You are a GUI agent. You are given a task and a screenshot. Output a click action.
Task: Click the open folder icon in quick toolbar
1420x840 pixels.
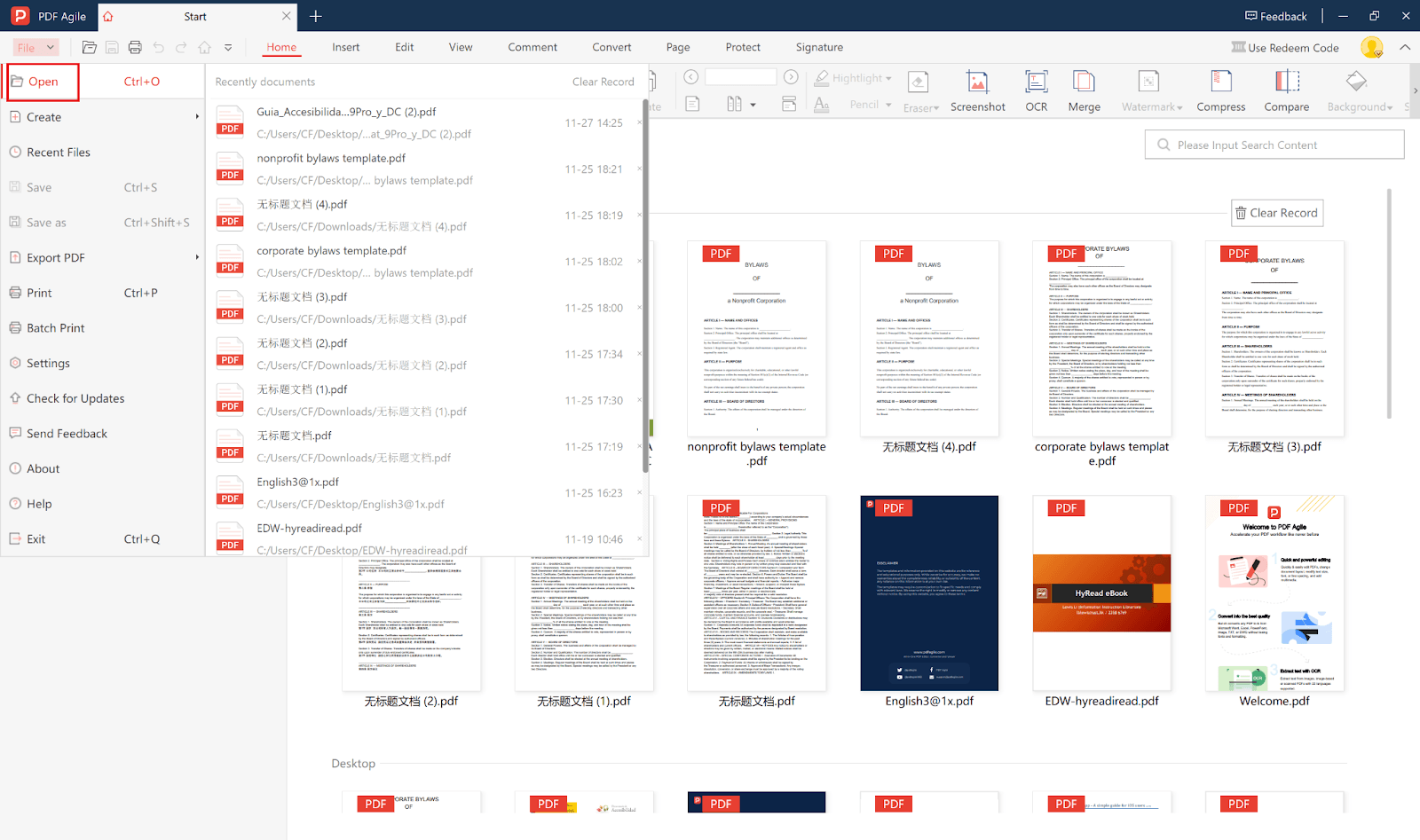point(89,48)
